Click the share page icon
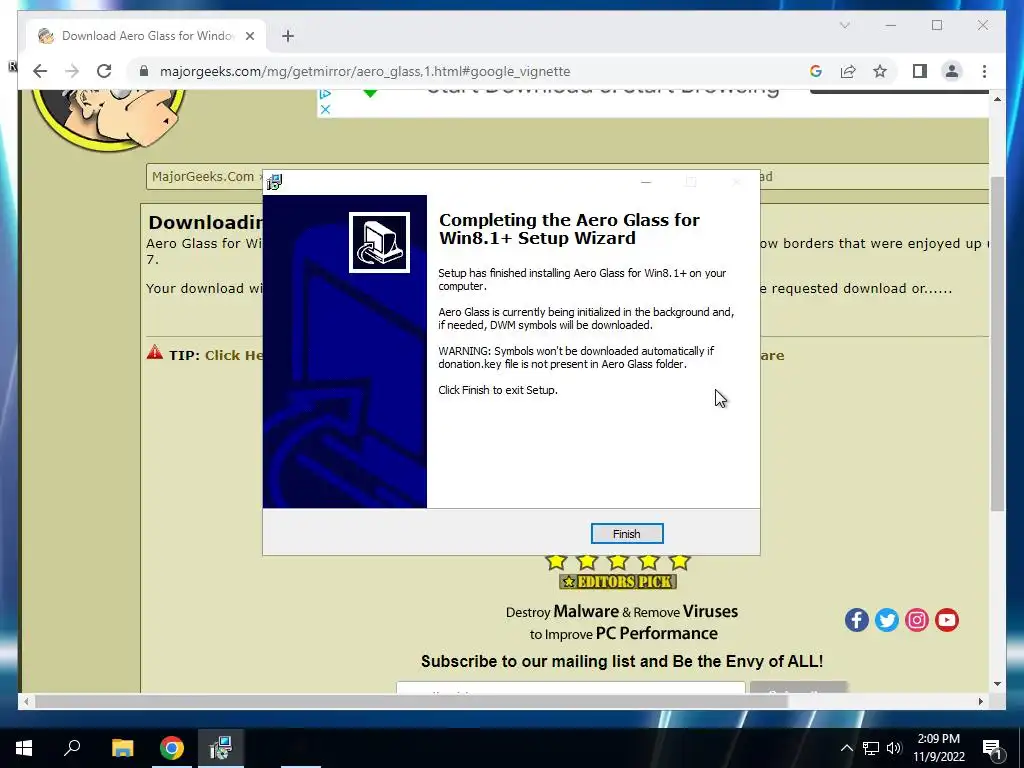This screenshot has width=1024, height=768. click(848, 71)
